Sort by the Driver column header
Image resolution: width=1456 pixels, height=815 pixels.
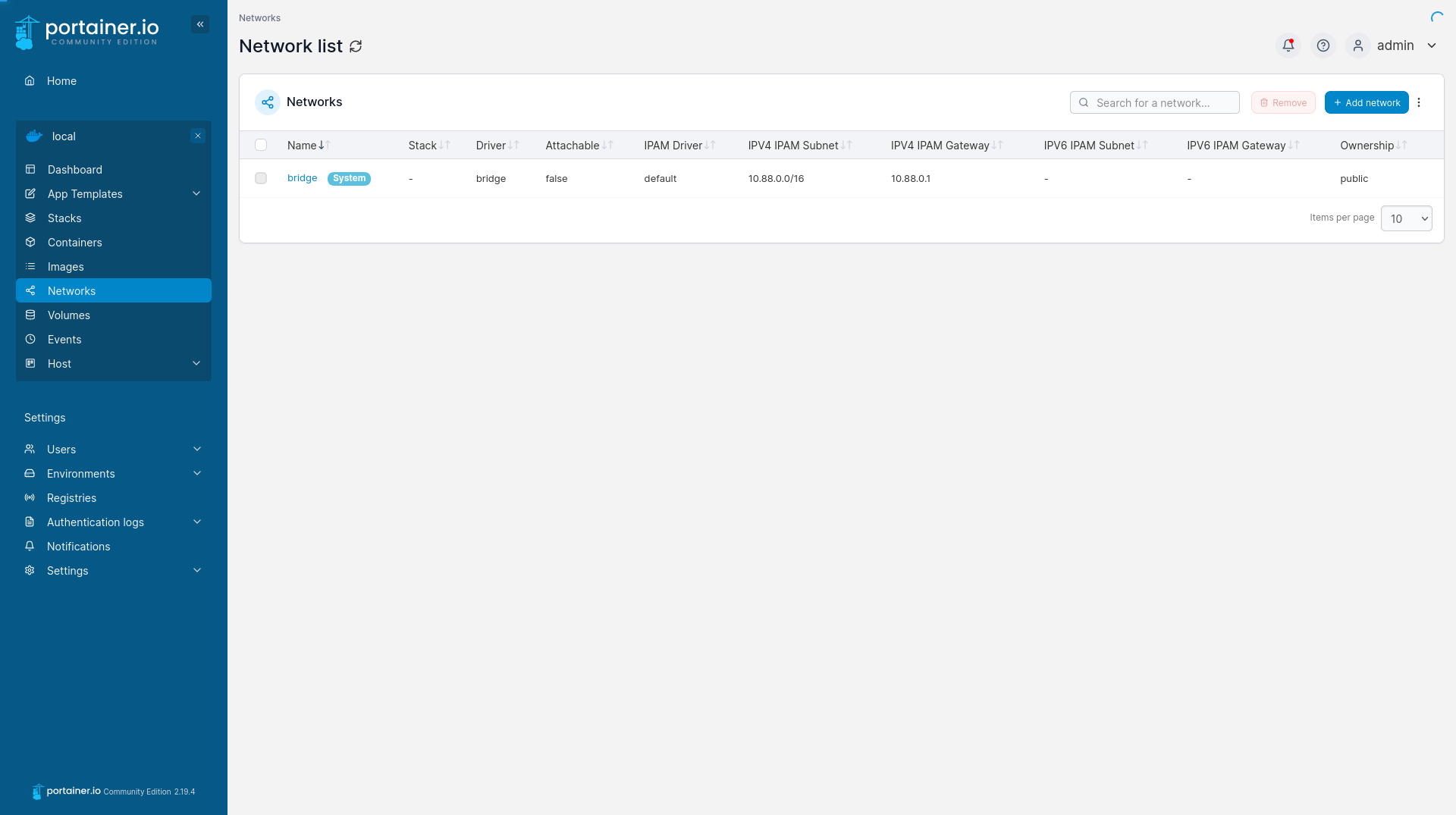pos(491,146)
